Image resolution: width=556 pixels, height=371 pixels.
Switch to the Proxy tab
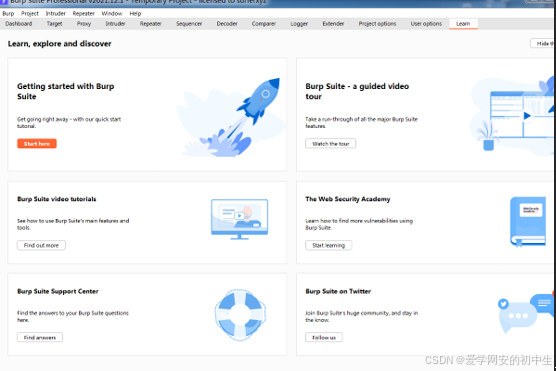pos(84,24)
